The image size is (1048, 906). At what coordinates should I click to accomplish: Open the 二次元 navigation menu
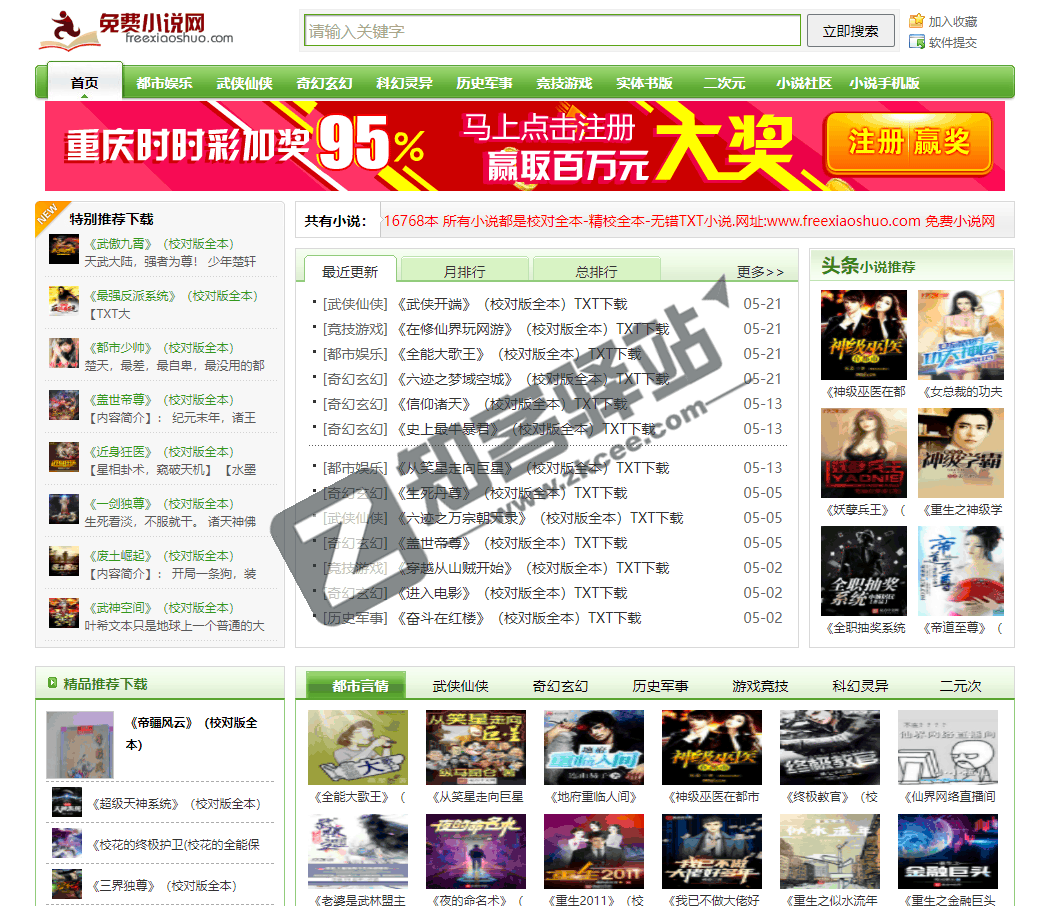pos(723,82)
